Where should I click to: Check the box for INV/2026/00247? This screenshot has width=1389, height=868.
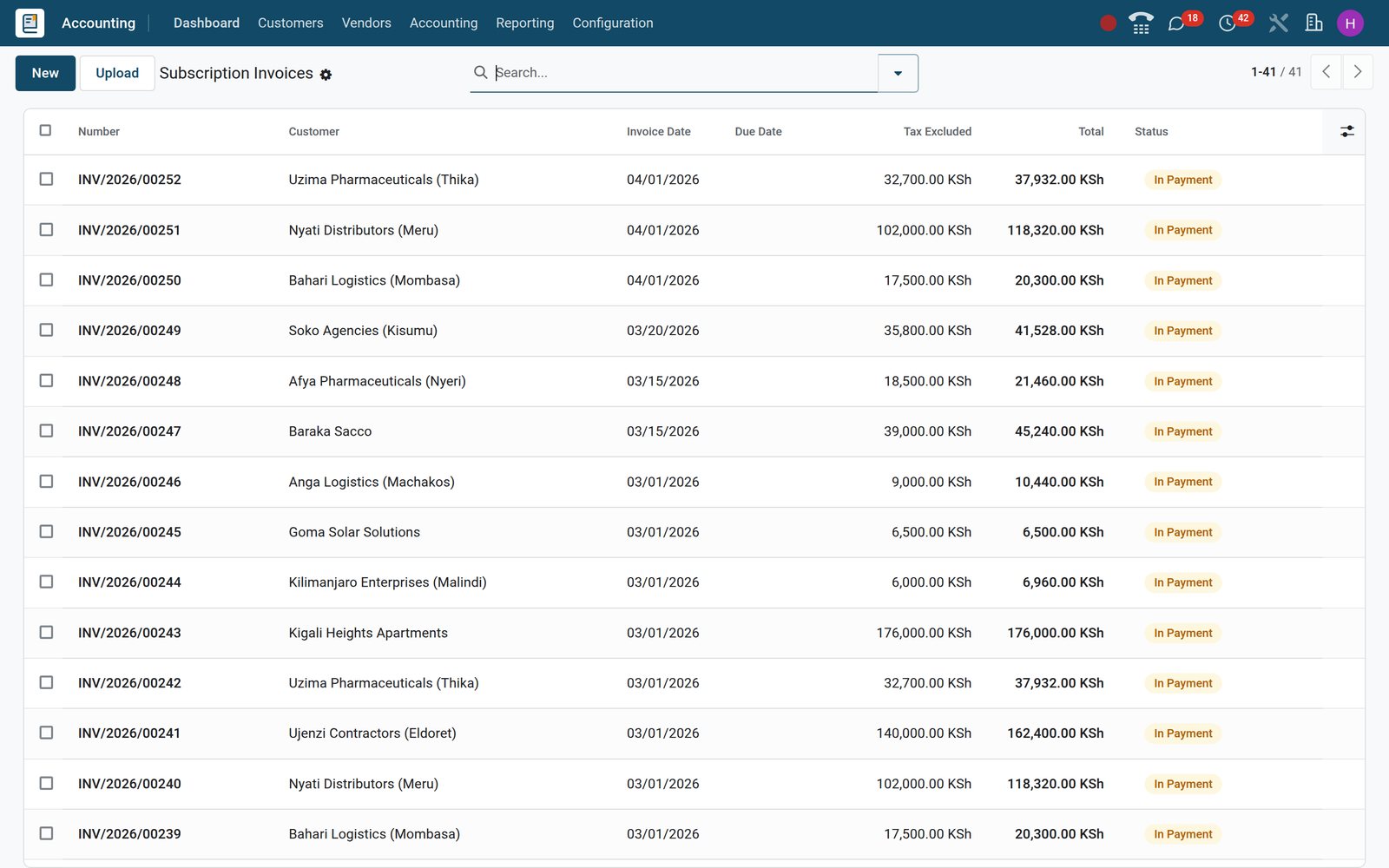click(46, 431)
